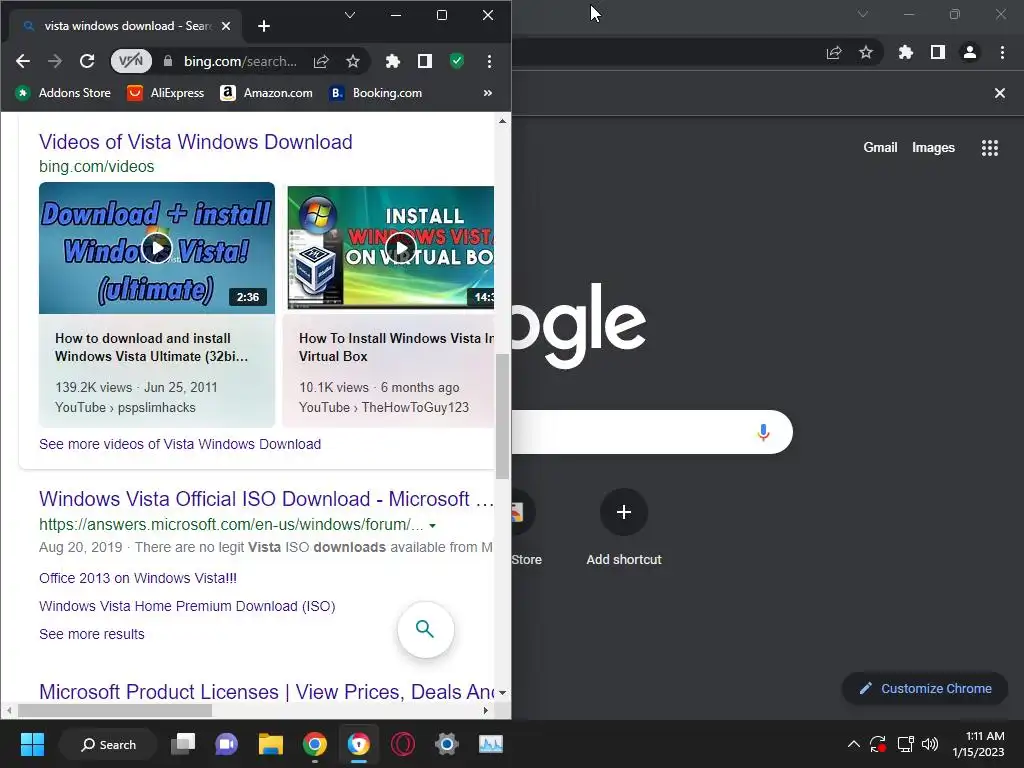Open Gmail link on Google page
This screenshot has height=768, width=1024.
click(880, 148)
